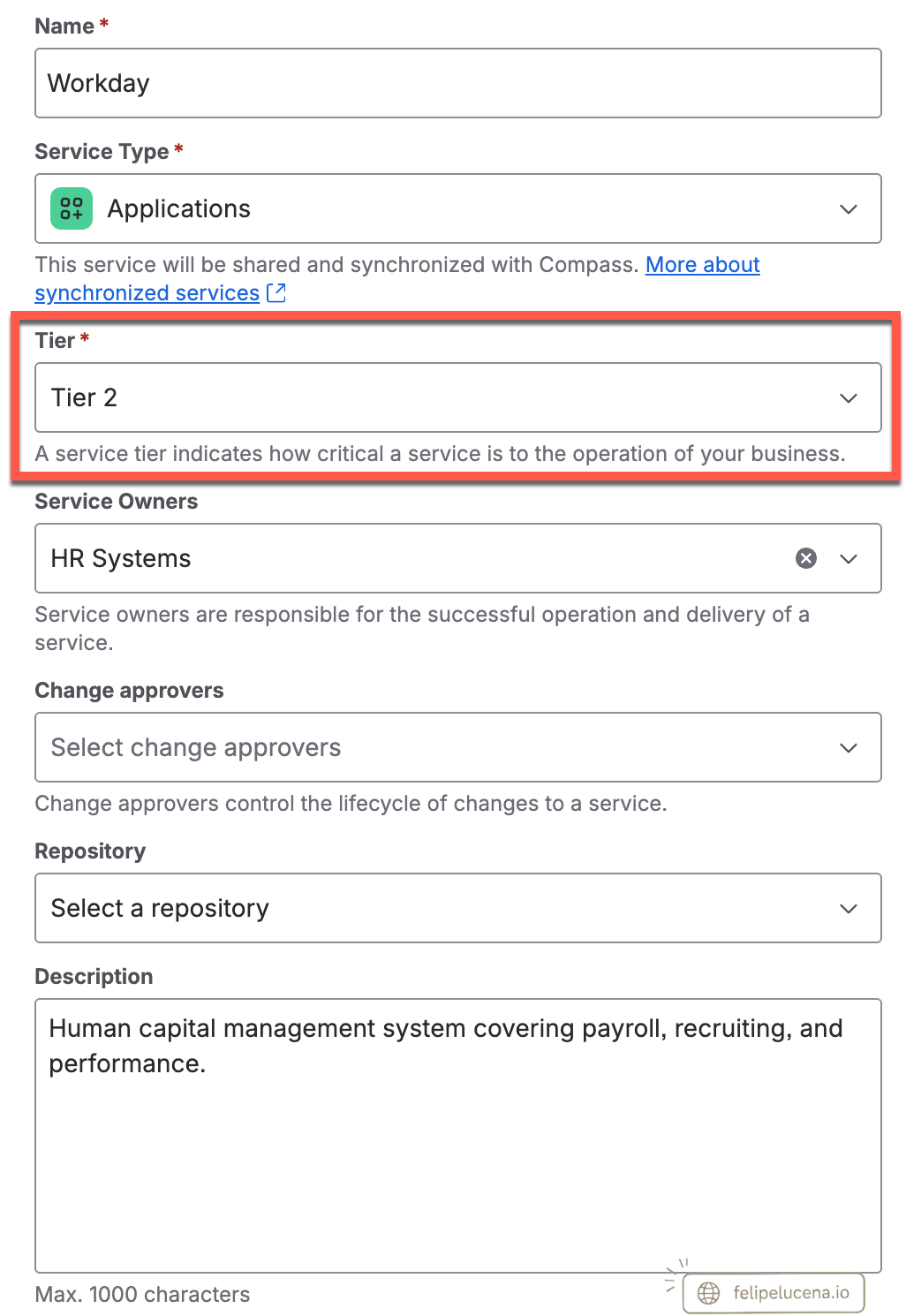Click the globe icon beside felipelucena.io
Screen dimensions: 906x1316
pos(708,1293)
